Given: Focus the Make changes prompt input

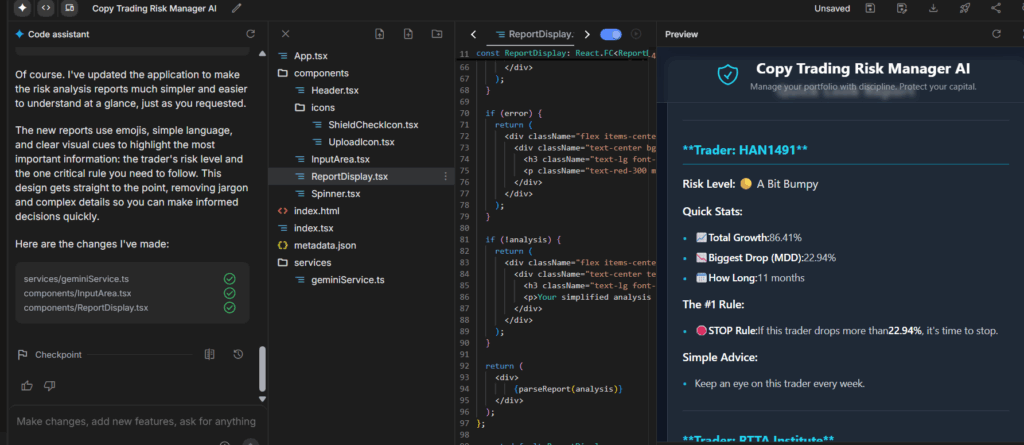Looking at the screenshot, I should 136,421.
